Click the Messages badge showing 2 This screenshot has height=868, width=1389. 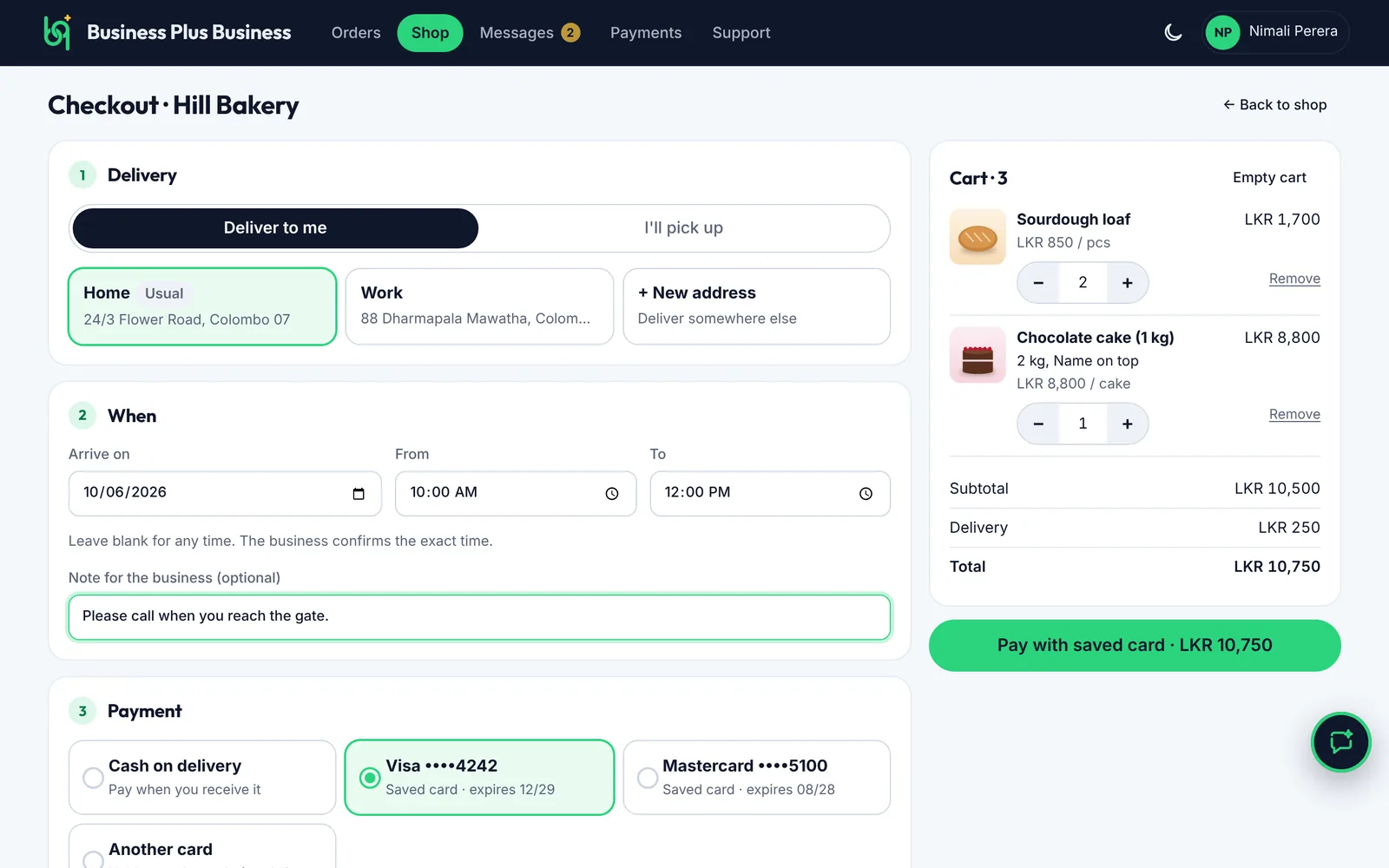pos(570,33)
